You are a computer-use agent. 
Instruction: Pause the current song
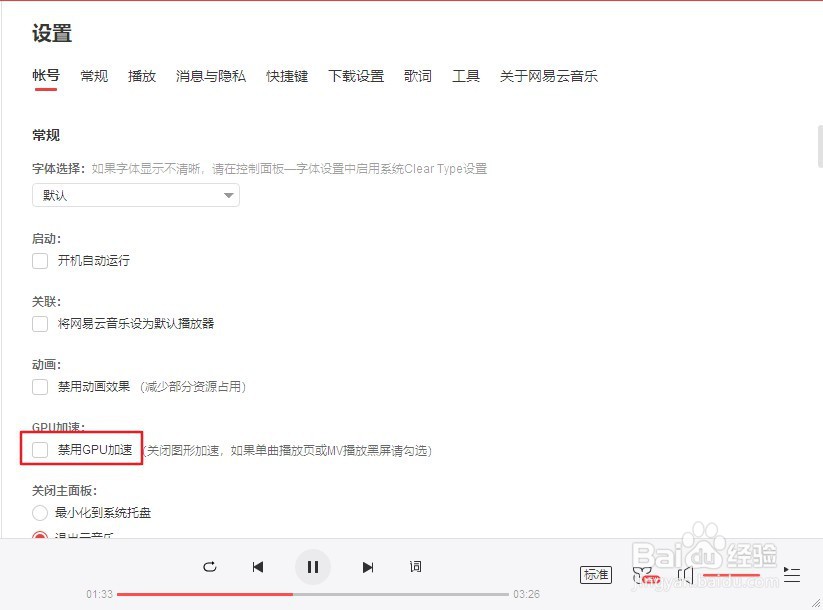click(x=313, y=567)
